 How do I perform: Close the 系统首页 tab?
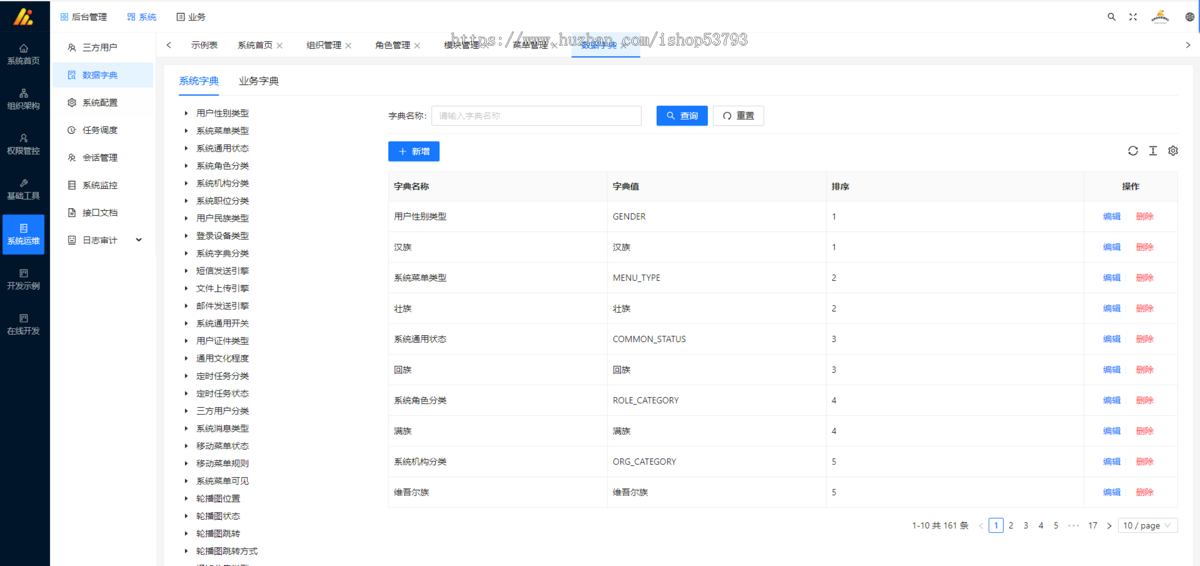pos(279,46)
